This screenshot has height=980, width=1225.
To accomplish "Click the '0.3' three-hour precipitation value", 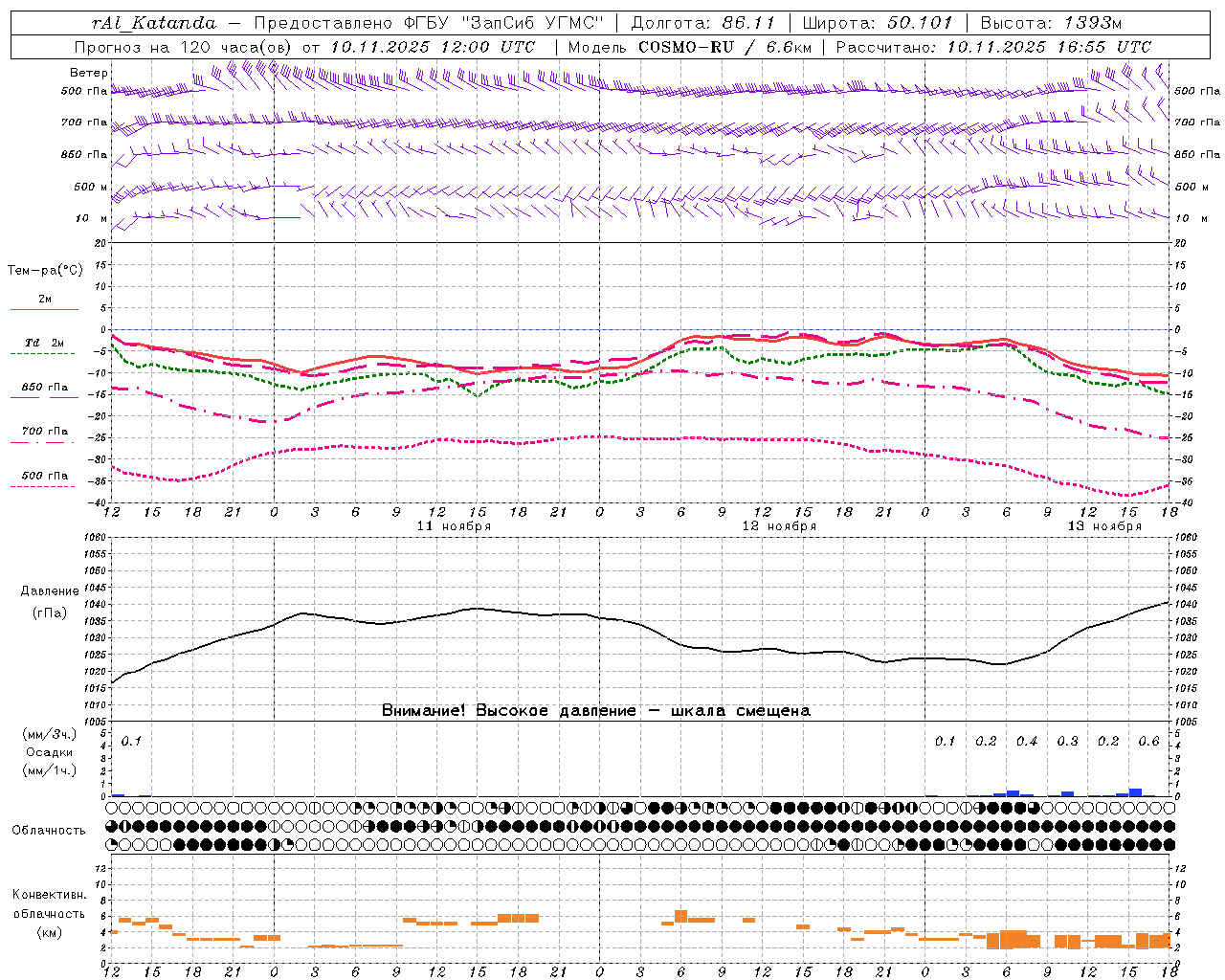I will click(1067, 742).
